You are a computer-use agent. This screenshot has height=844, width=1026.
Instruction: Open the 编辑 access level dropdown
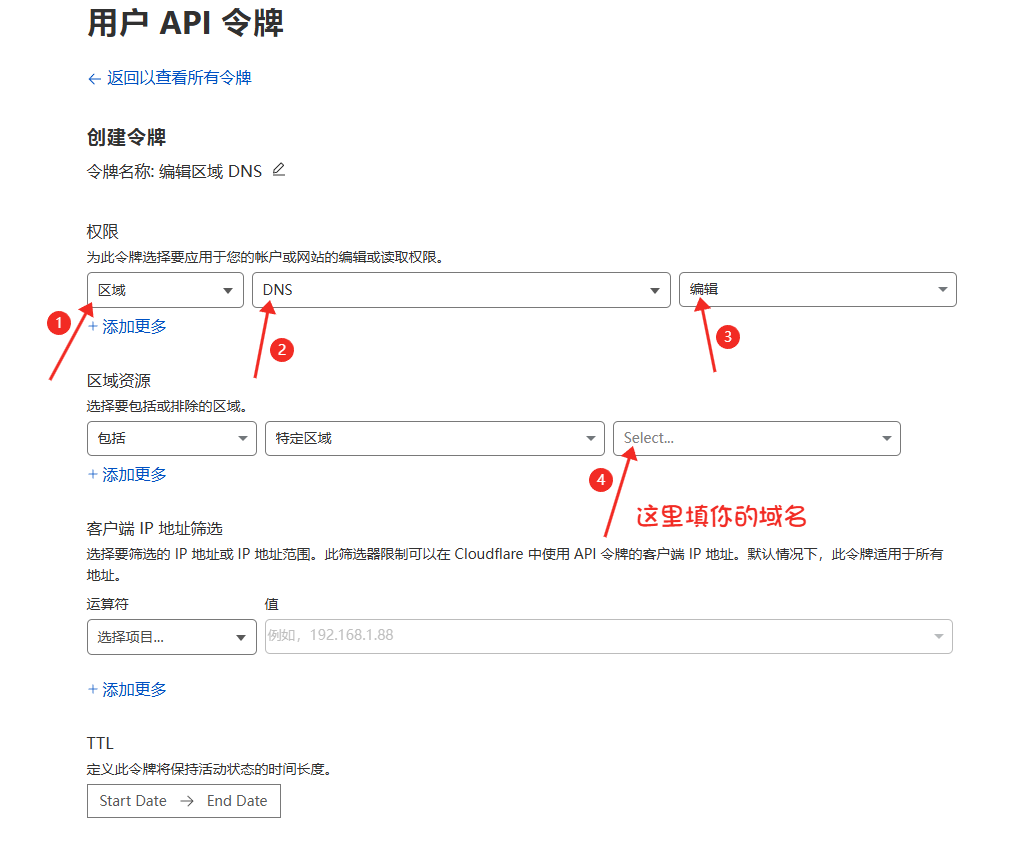point(817,290)
